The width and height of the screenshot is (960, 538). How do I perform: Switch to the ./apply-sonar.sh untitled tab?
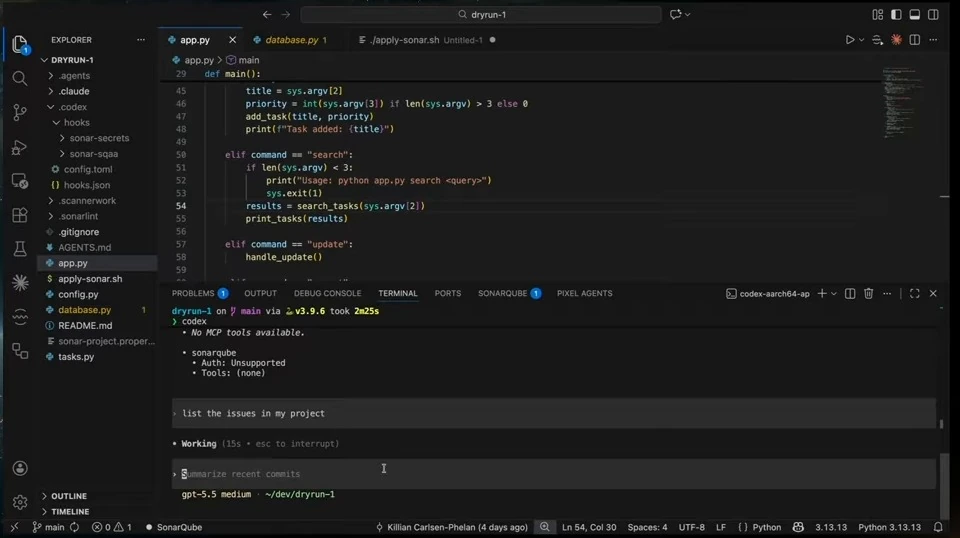427,40
